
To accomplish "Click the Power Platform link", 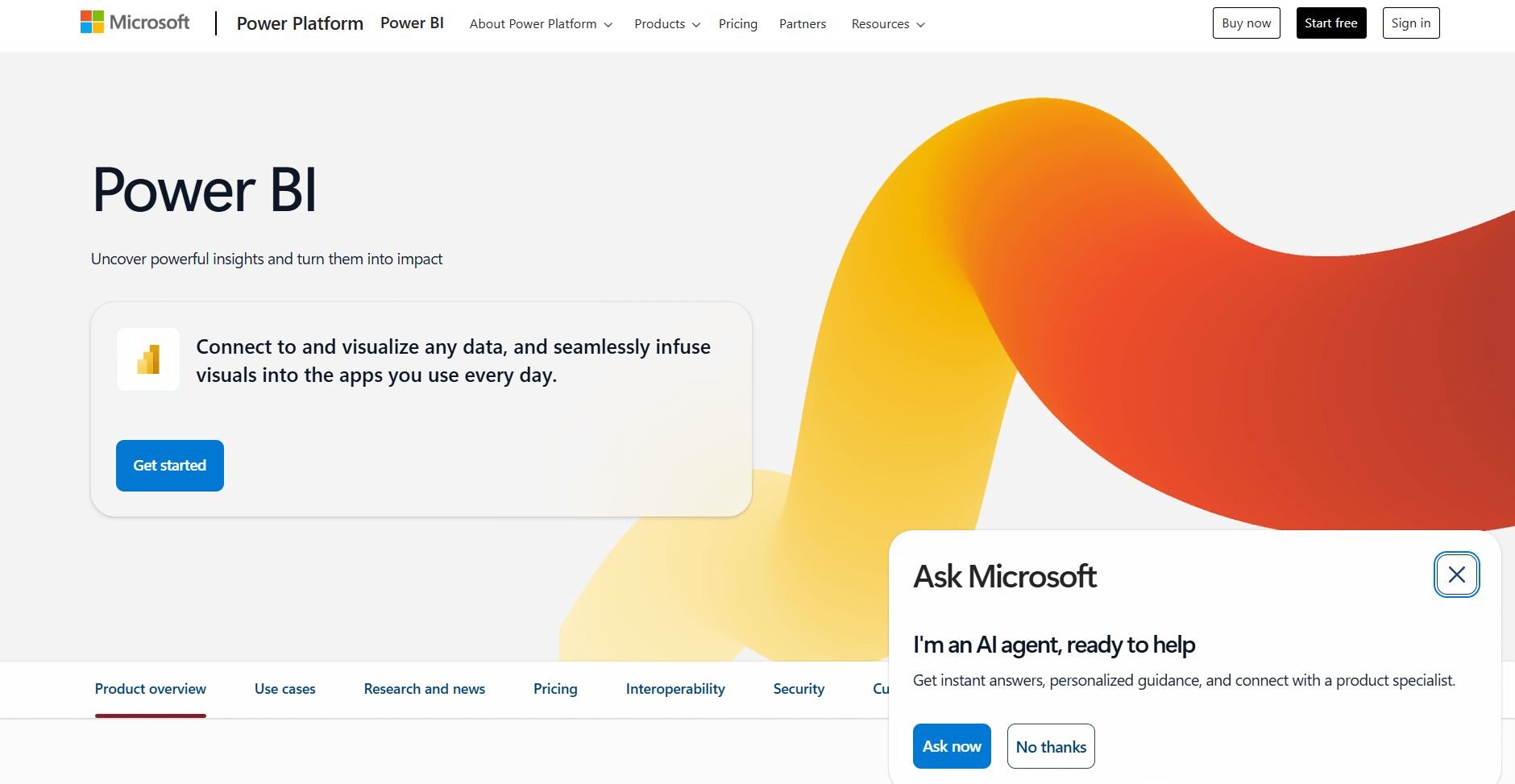I will 300,23.
